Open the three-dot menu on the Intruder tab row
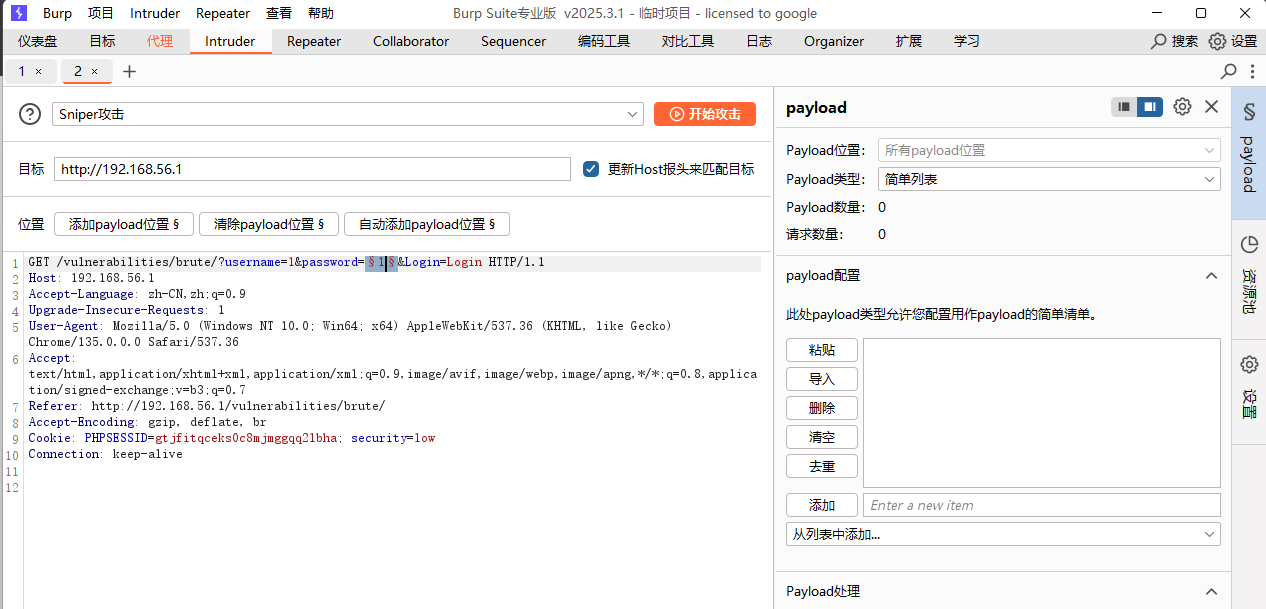This screenshot has width=1266, height=609. 1252,71
